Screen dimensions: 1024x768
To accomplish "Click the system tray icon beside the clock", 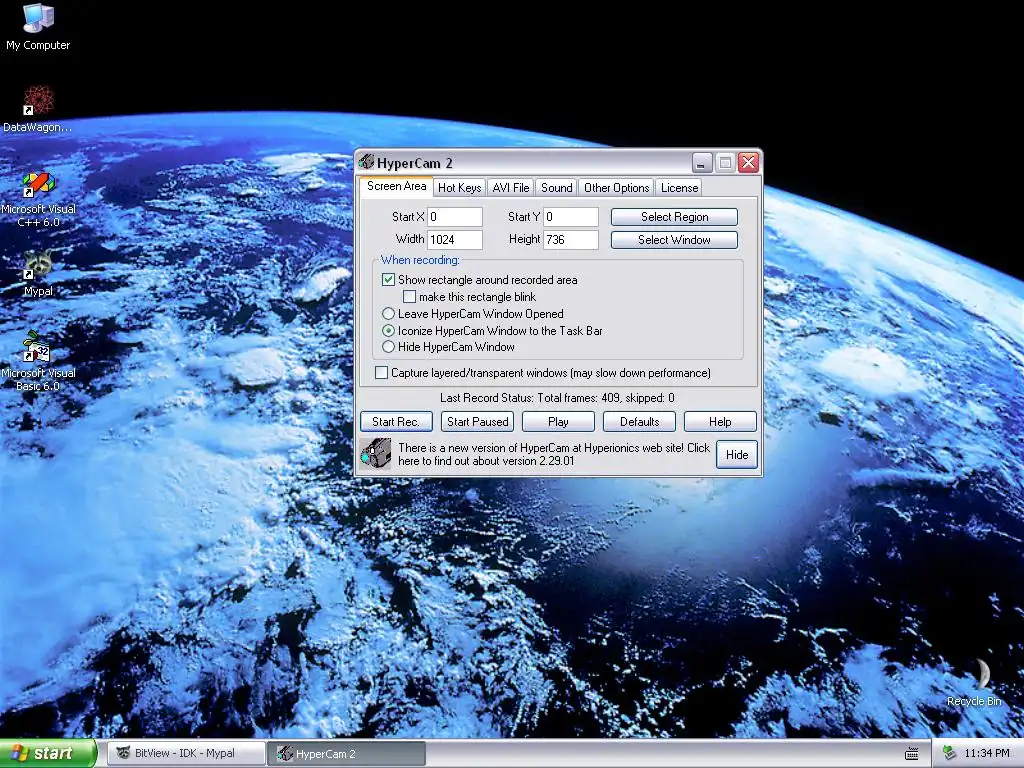I will (x=949, y=754).
